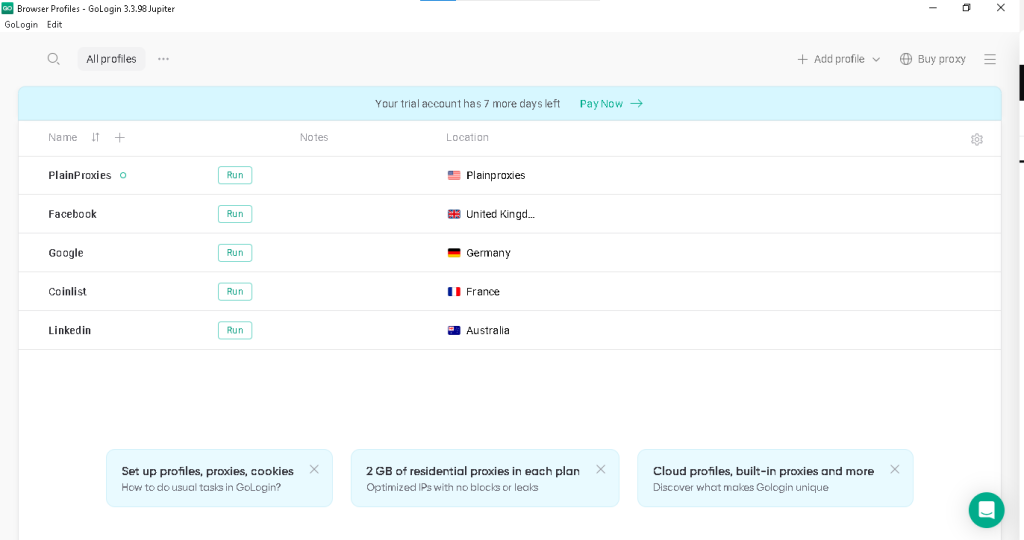Click the plus icon in Add profile

point(803,59)
